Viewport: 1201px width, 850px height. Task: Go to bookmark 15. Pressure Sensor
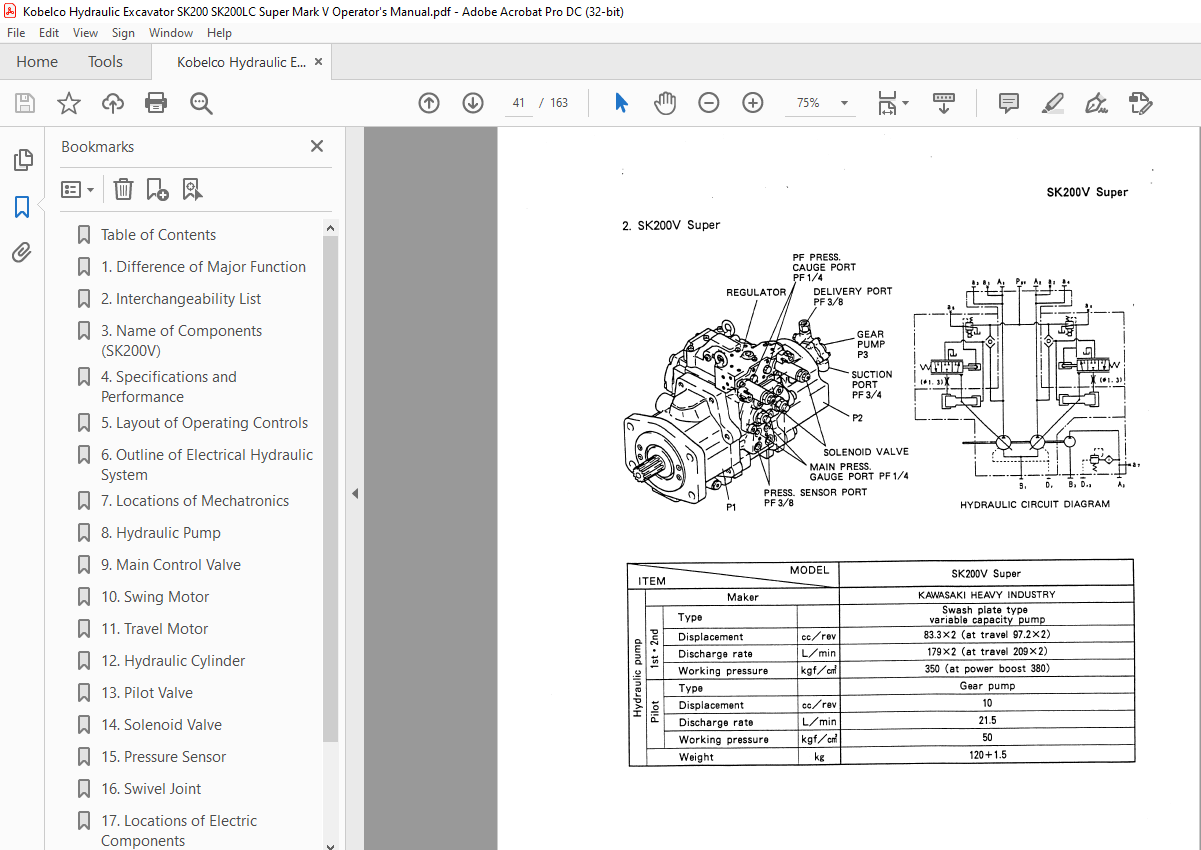coord(164,757)
